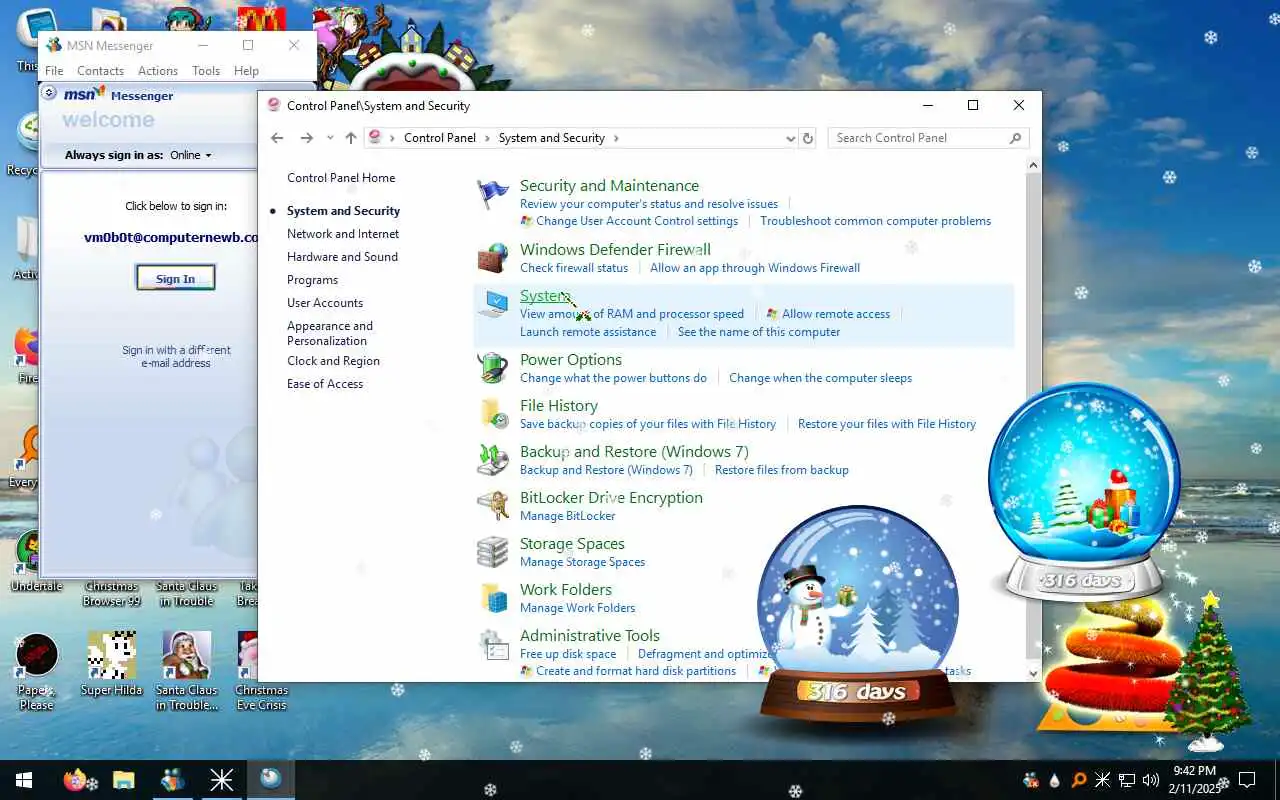Image resolution: width=1280 pixels, height=800 pixels.
Task: Click the scrollbar down arrow in Control Panel
Action: pos(1034,673)
